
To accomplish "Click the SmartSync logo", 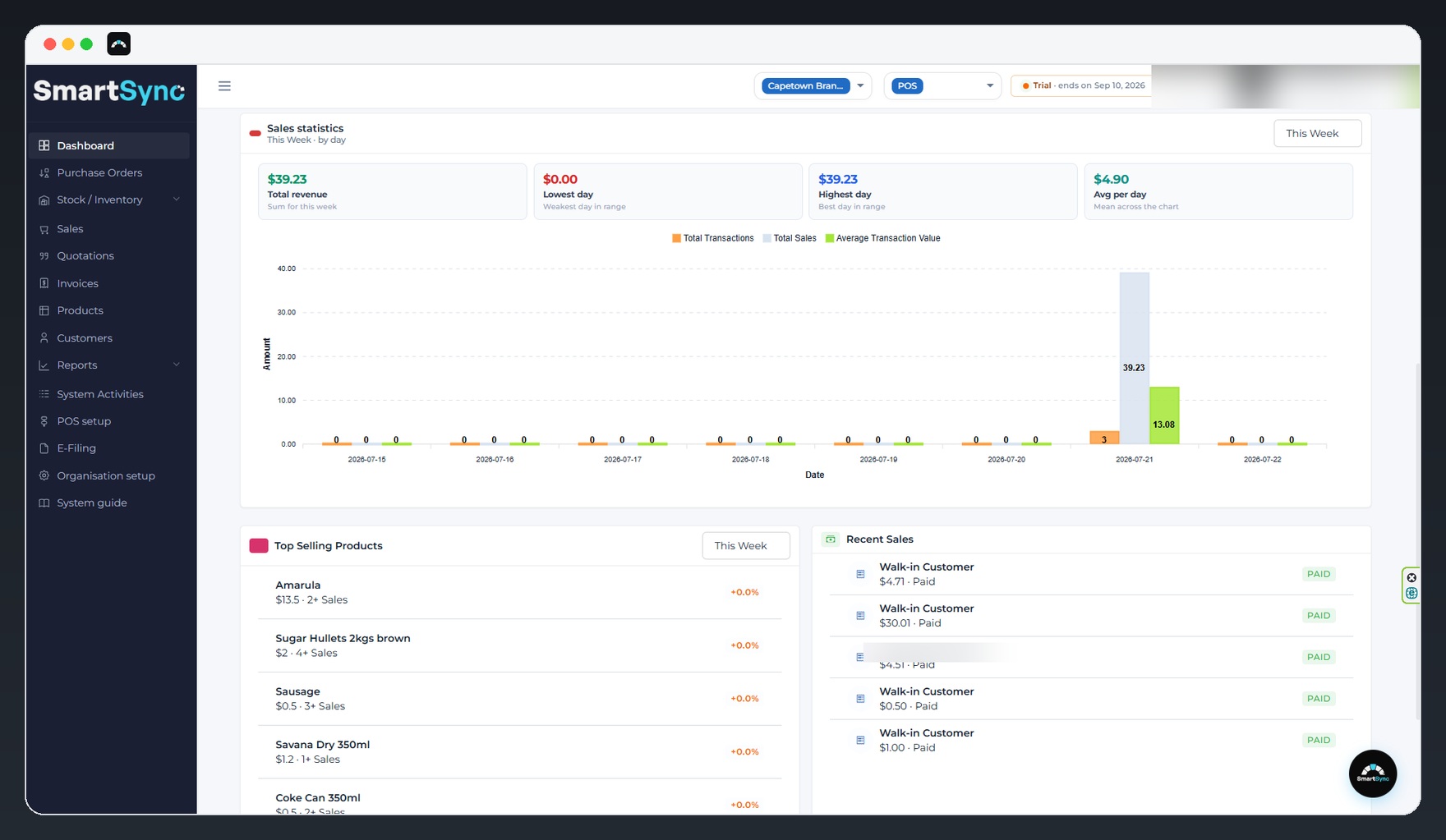I will click(x=109, y=91).
